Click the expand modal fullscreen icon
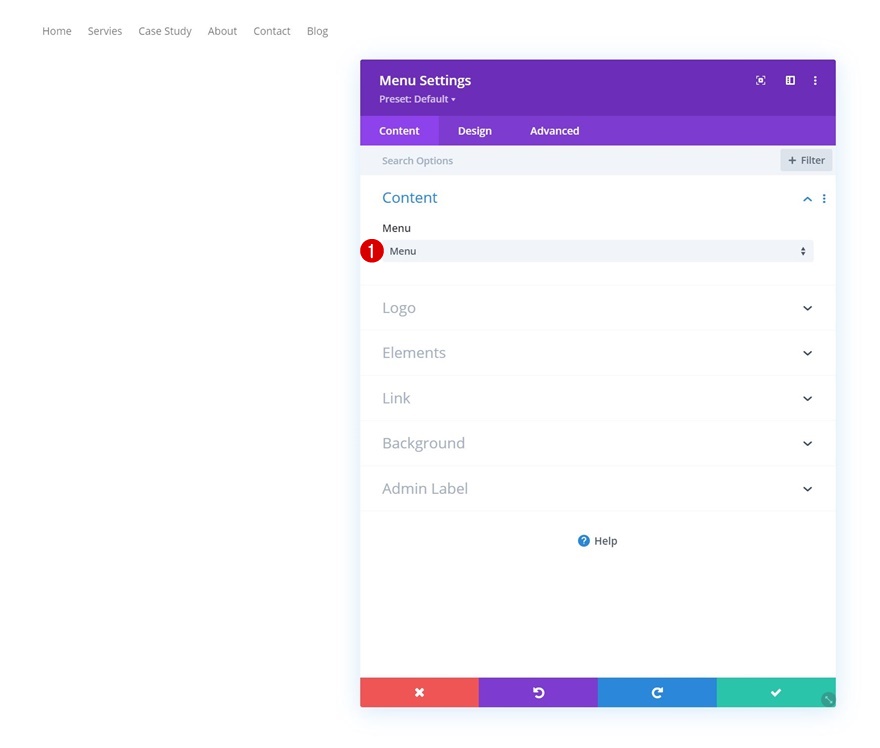Image resolution: width=880 pixels, height=748 pixels. (x=760, y=80)
